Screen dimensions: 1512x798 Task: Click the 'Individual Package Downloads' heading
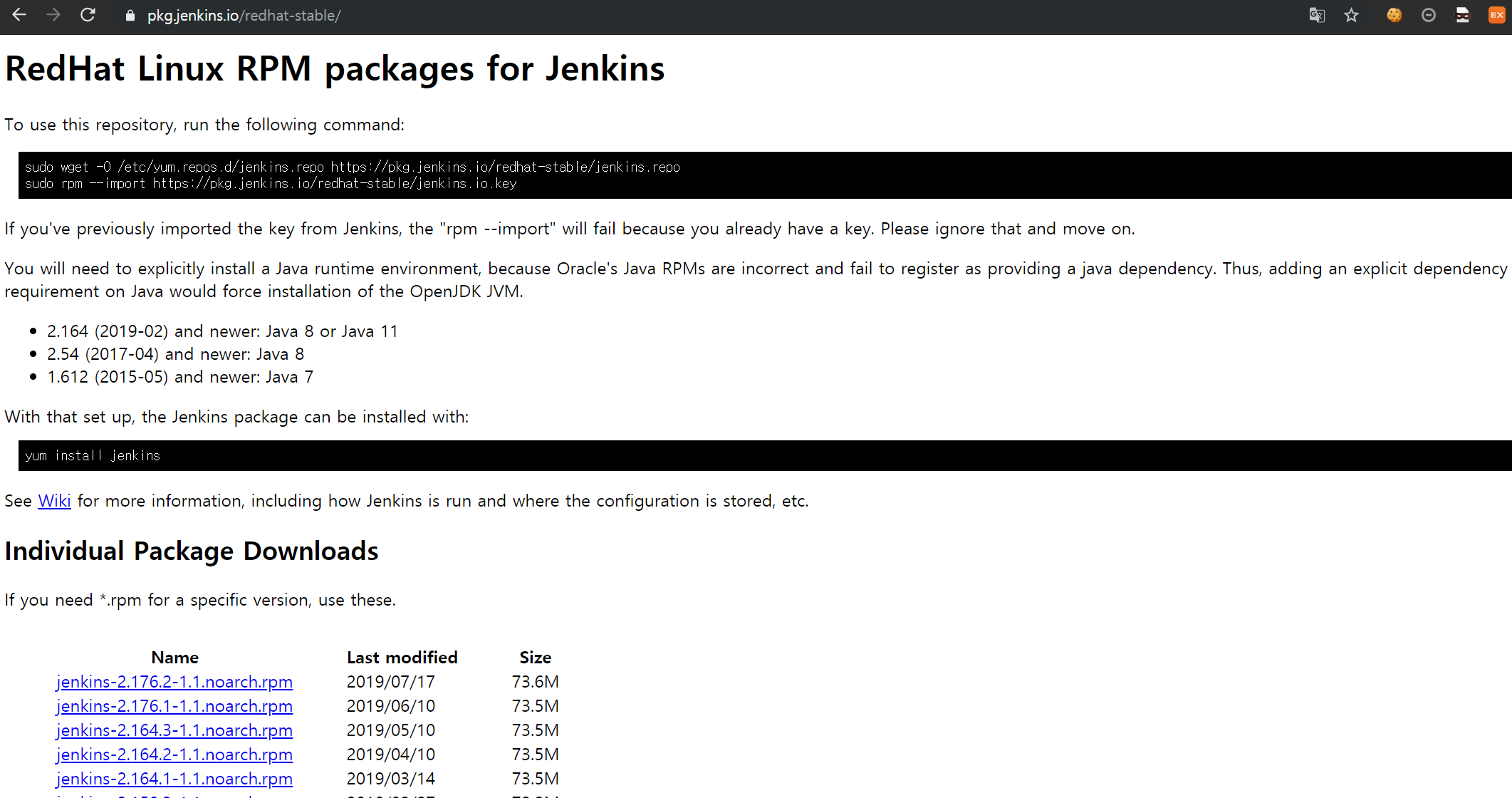coord(192,551)
